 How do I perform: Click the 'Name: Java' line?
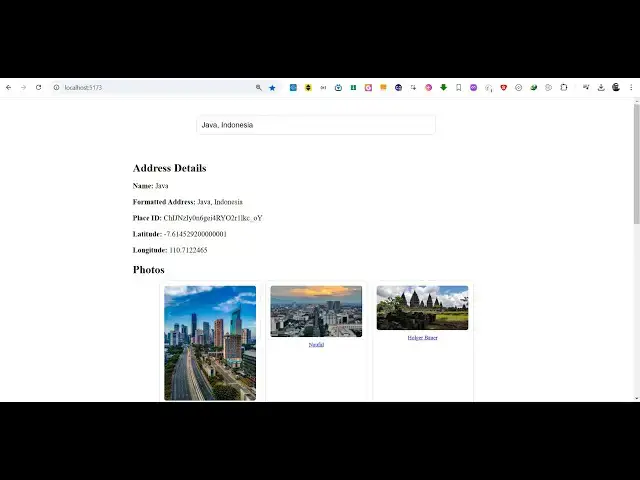150,186
